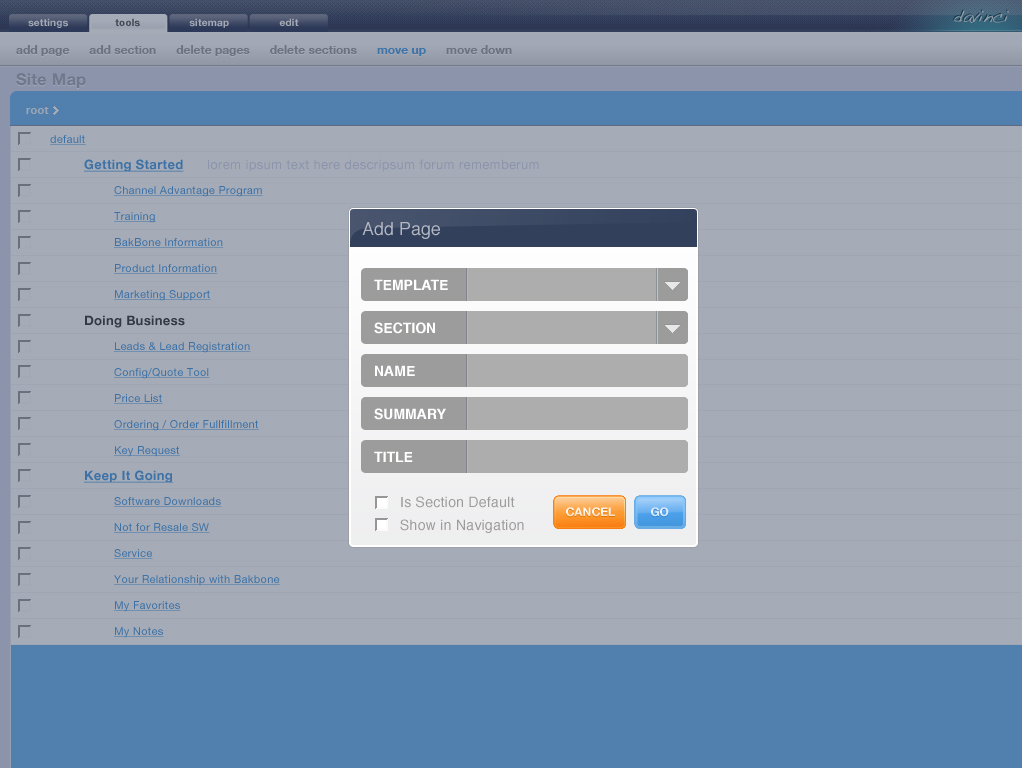Viewport: 1022px width, 768px height.
Task: Tick the checkbox for Getting Started
Action: coord(25,164)
